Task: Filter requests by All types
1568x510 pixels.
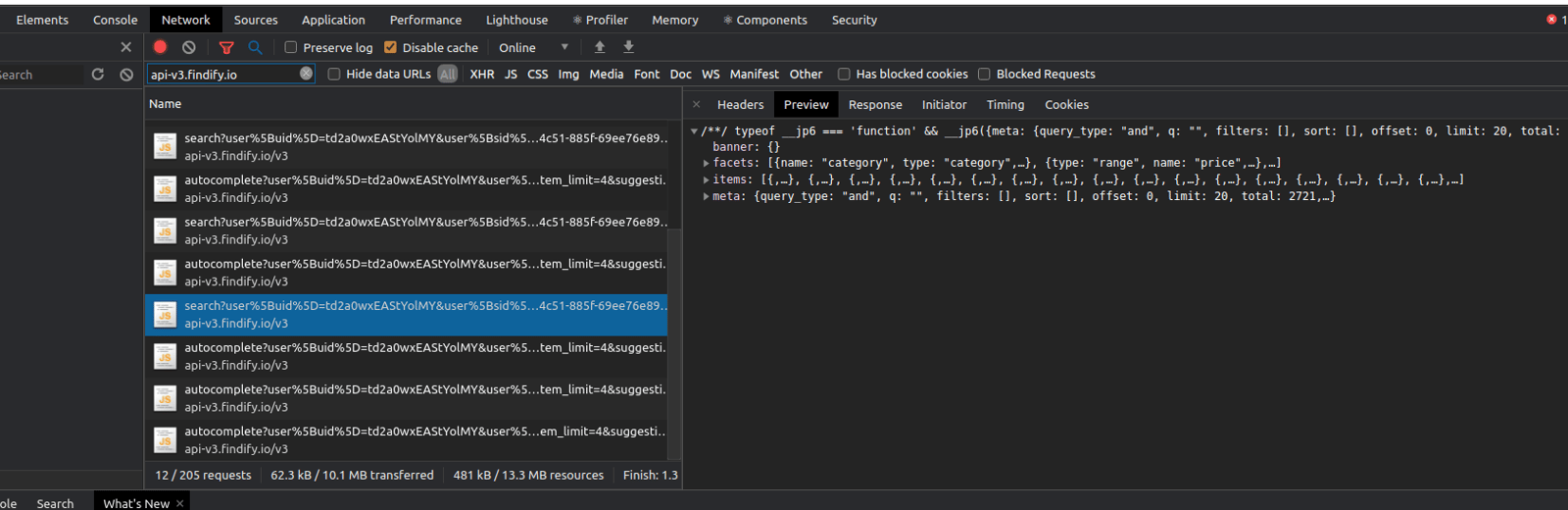Action: coord(448,74)
